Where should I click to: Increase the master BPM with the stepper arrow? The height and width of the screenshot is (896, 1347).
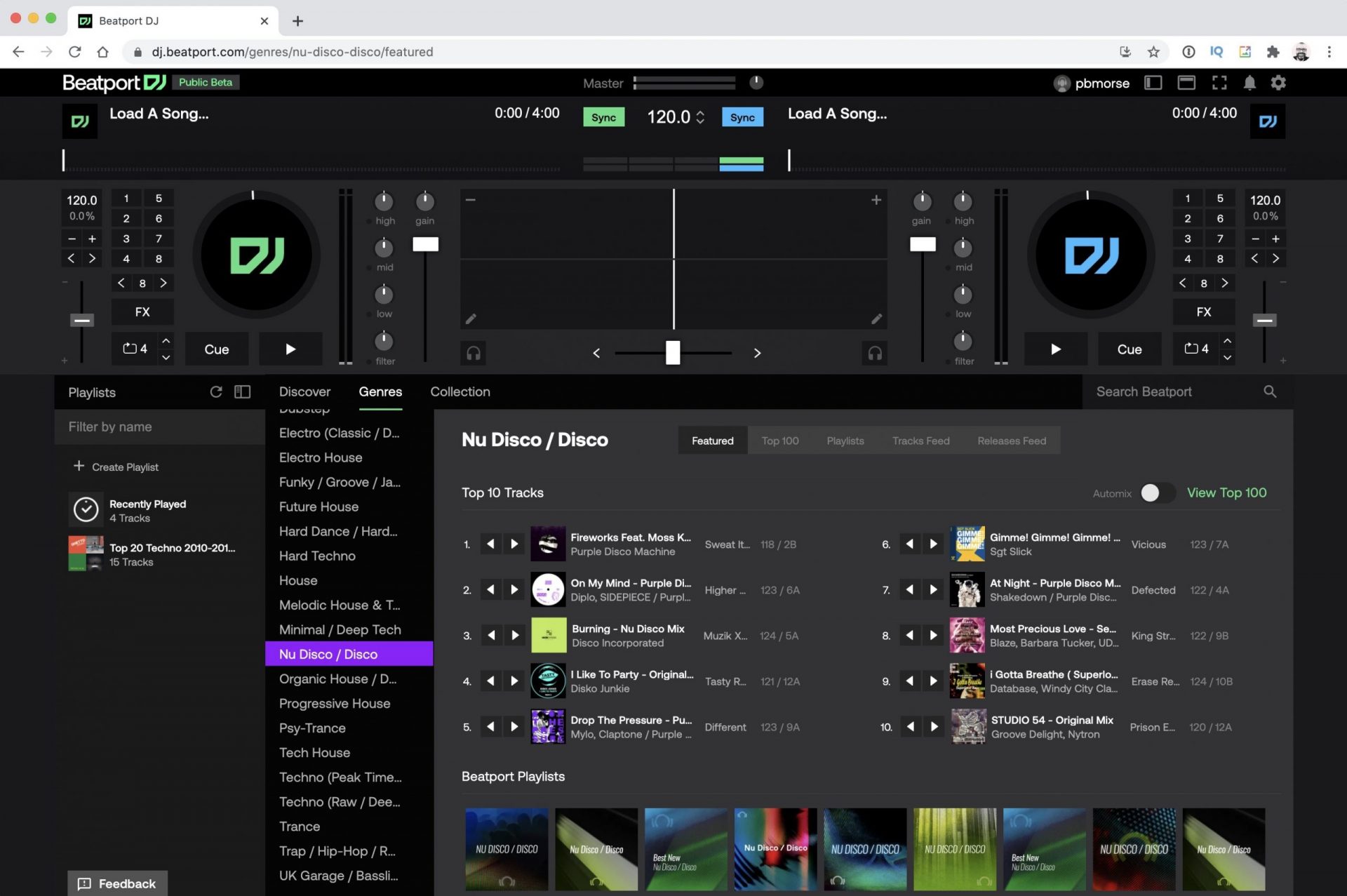(700, 113)
